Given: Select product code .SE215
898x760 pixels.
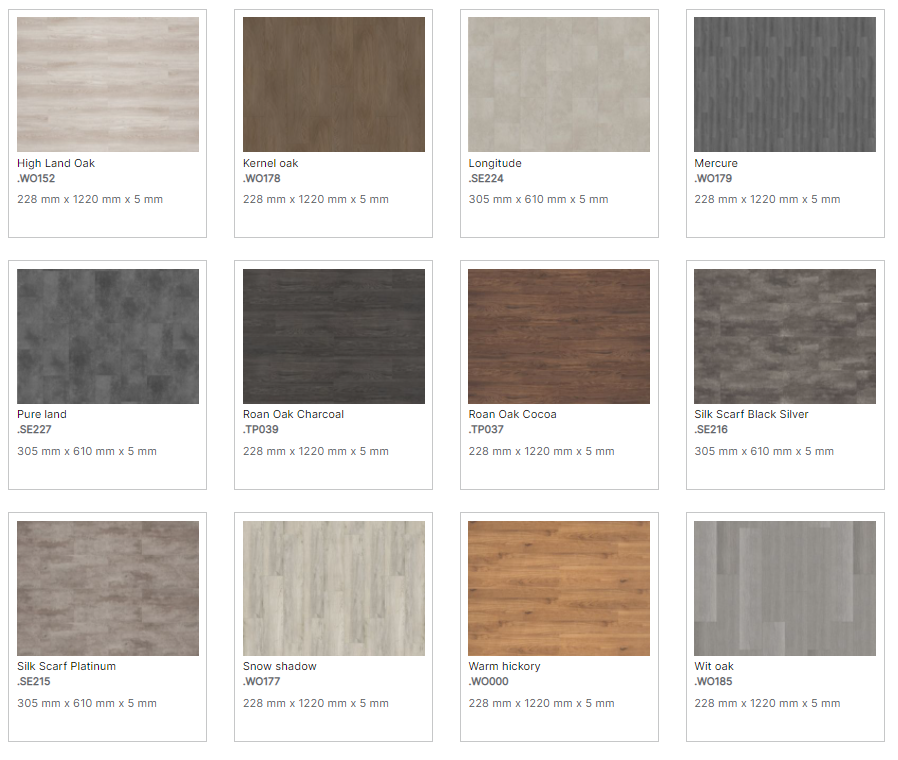Looking at the screenshot, I should point(34,681).
